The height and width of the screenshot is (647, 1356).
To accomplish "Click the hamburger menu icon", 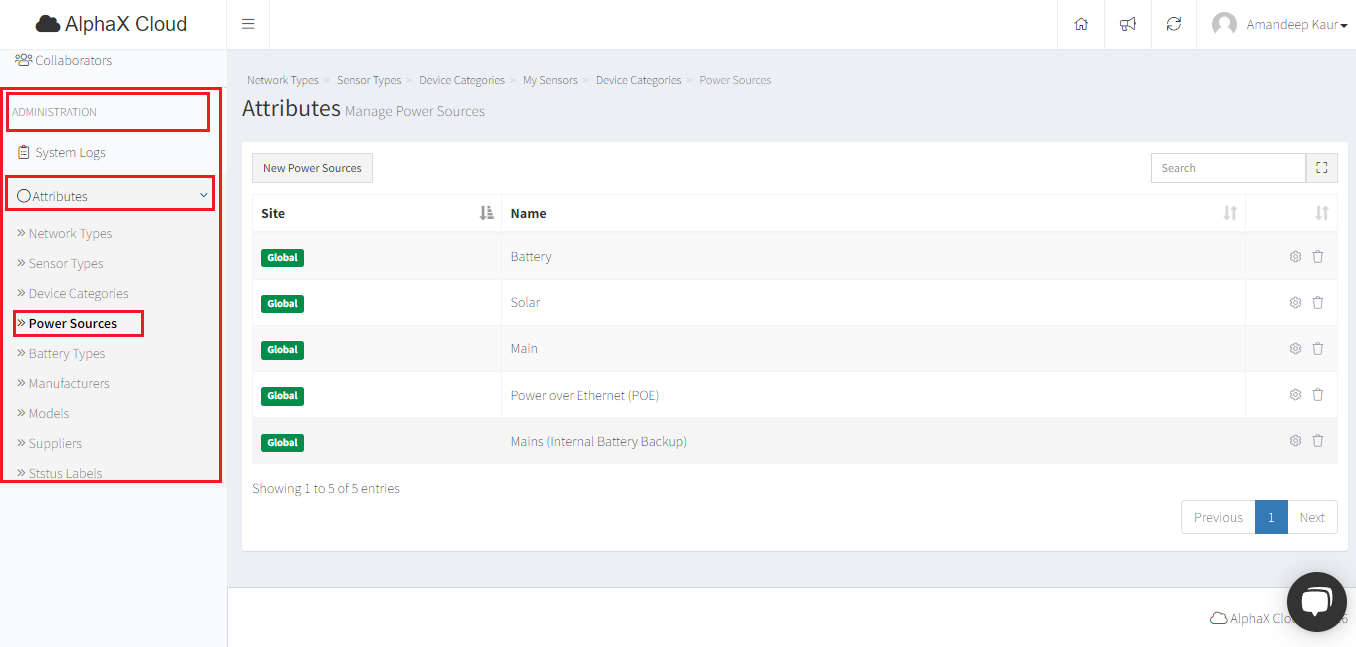I will point(248,24).
